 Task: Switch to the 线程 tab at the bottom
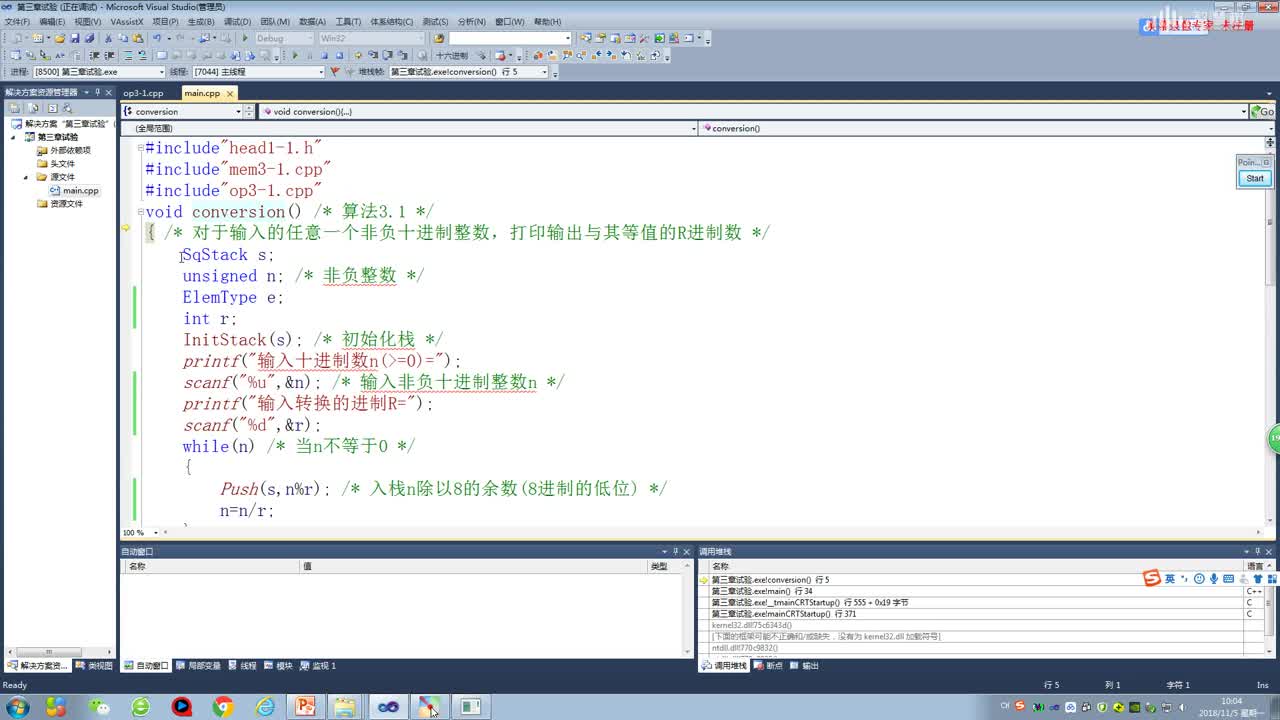coord(242,665)
